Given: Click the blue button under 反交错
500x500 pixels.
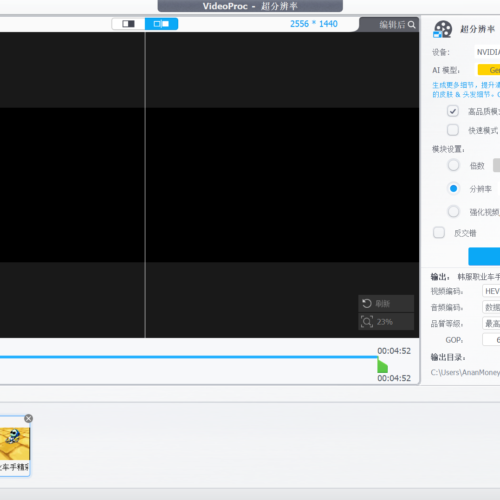Looking at the screenshot, I should pyautogui.click(x=484, y=256).
